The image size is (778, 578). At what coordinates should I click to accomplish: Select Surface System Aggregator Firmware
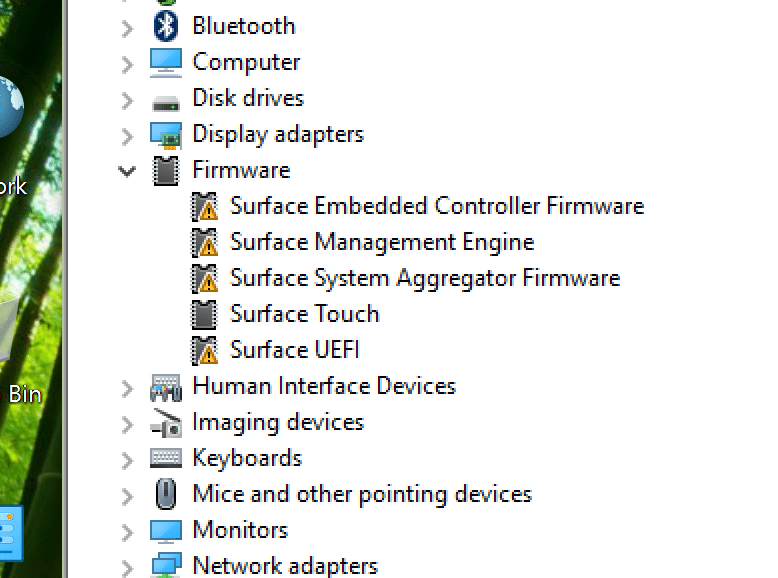425,278
